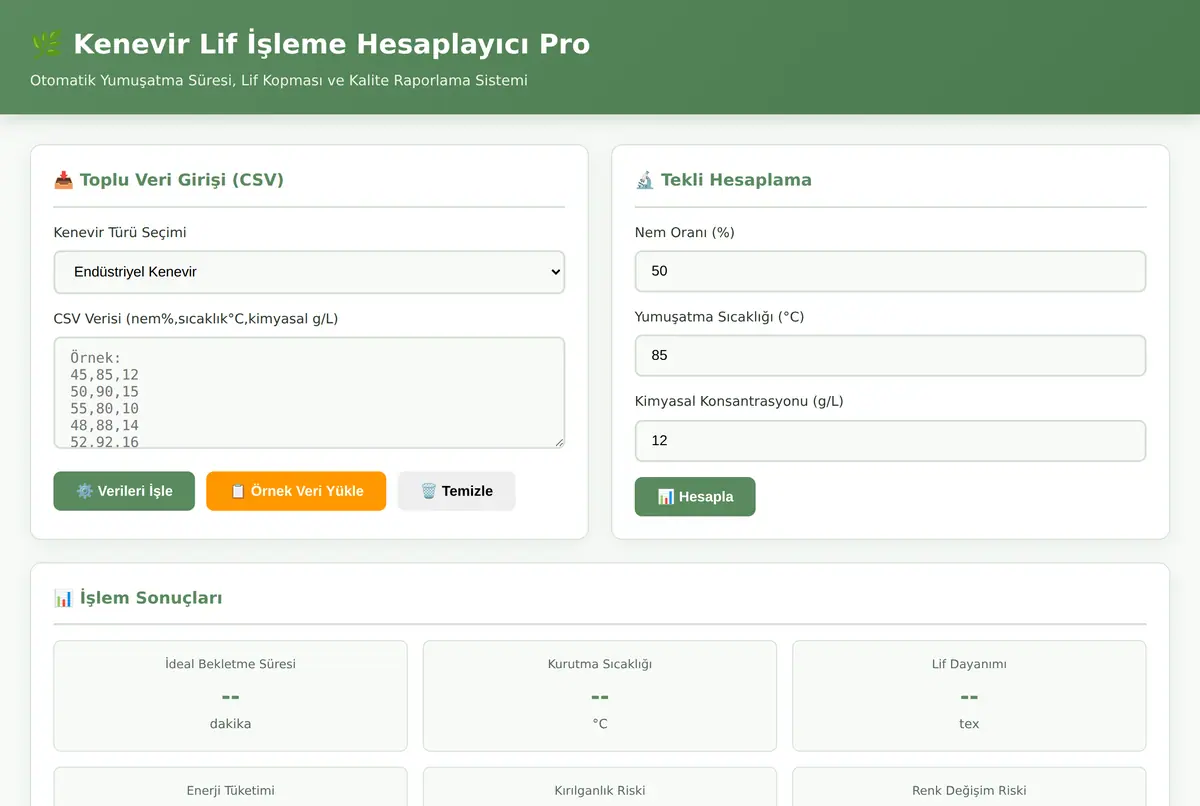Click the chart icon beside İşlem Sonuçları
Image resolution: width=1200 pixels, height=806 pixels.
point(63,598)
